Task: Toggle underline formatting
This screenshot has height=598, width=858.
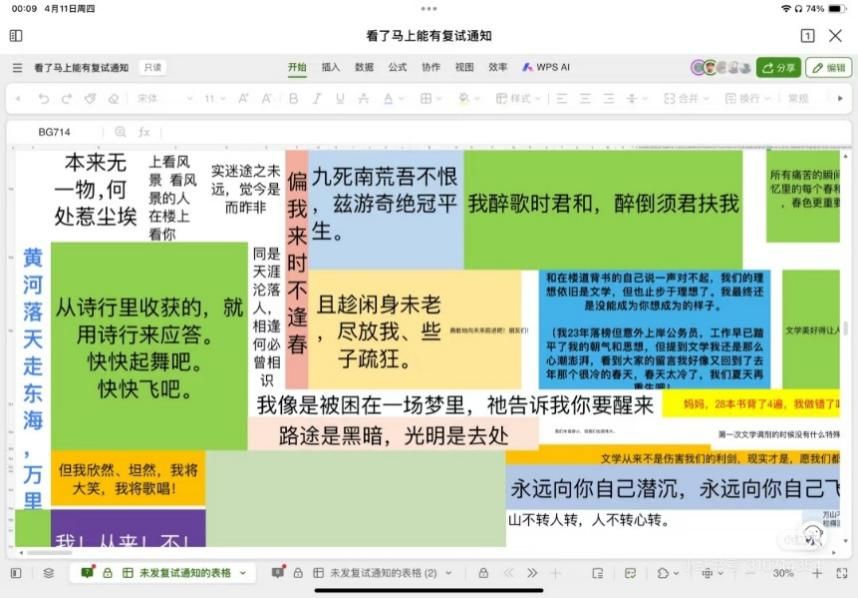Action: pyautogui.click(x=340, y=99)
